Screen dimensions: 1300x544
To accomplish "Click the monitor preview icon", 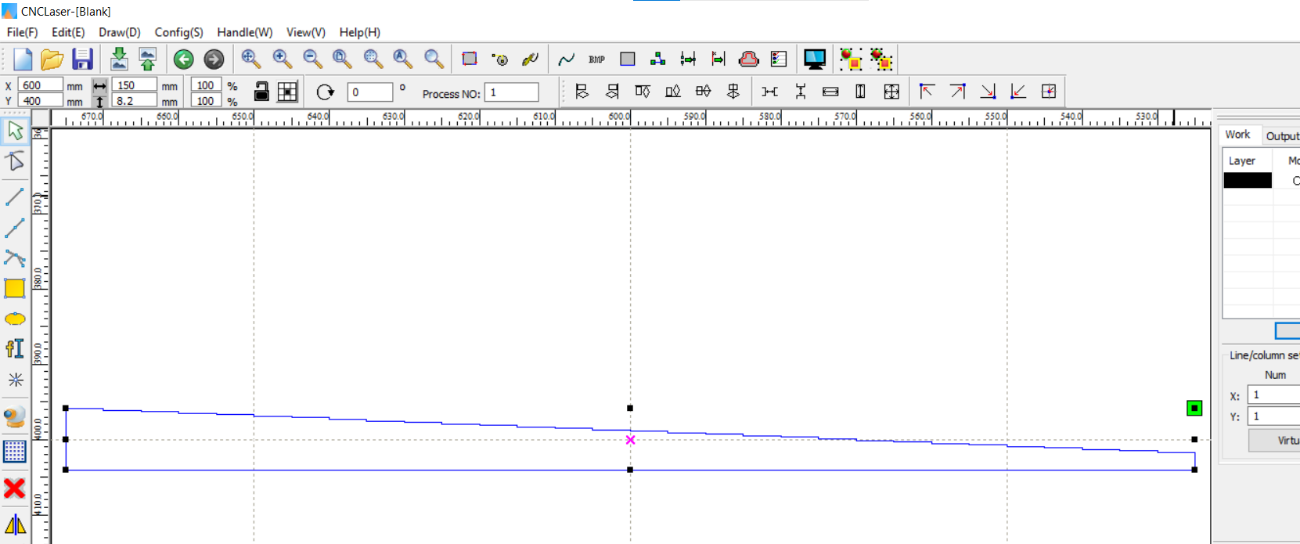I will tap(815, 59).
